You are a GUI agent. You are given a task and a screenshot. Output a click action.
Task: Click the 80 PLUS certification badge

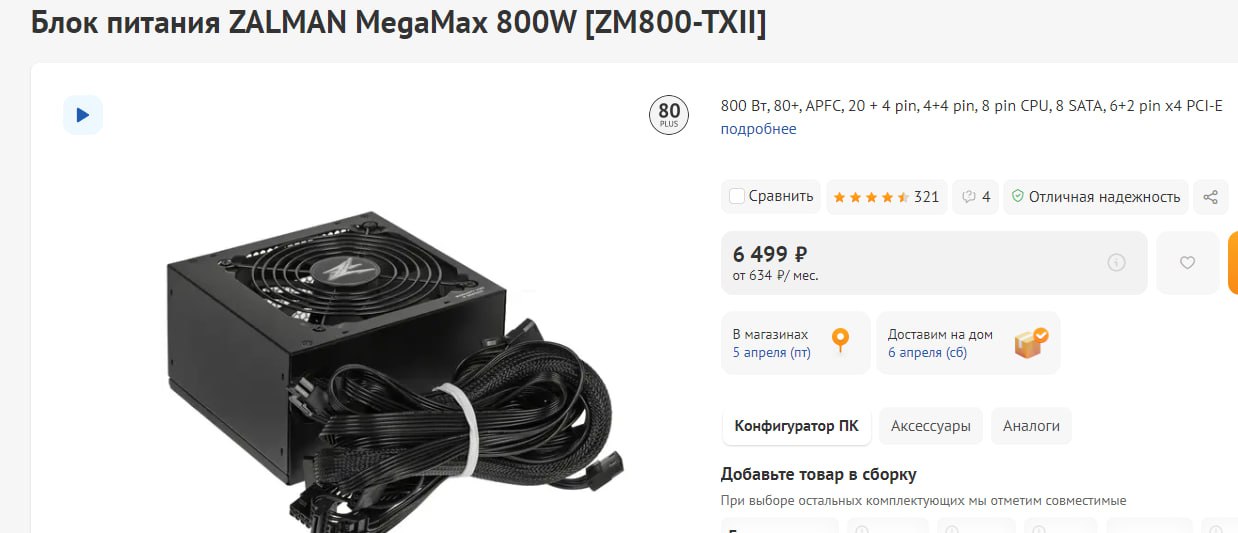pos(669,115)
